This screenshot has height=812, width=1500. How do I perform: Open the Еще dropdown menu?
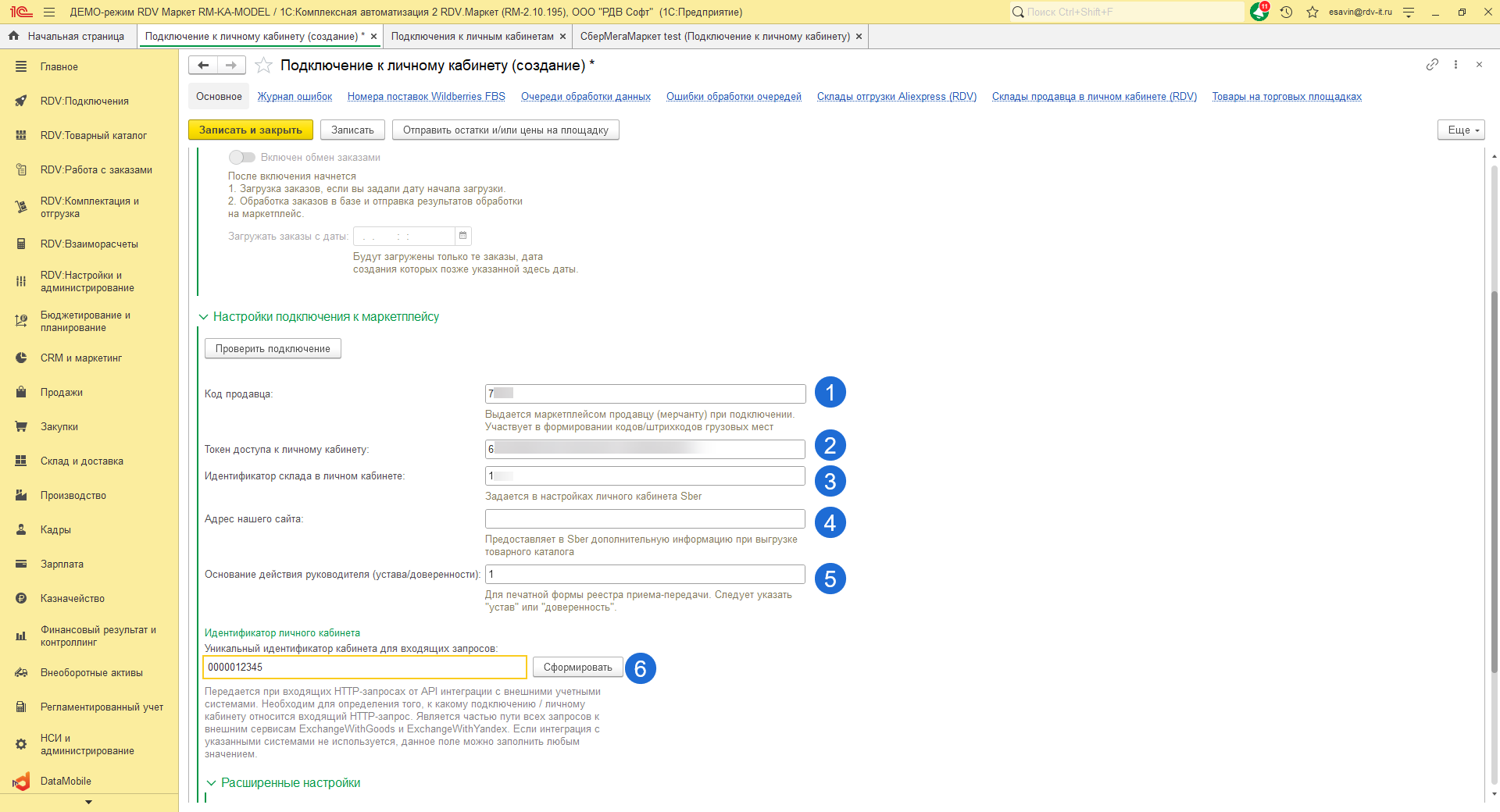click(1461, 130)
